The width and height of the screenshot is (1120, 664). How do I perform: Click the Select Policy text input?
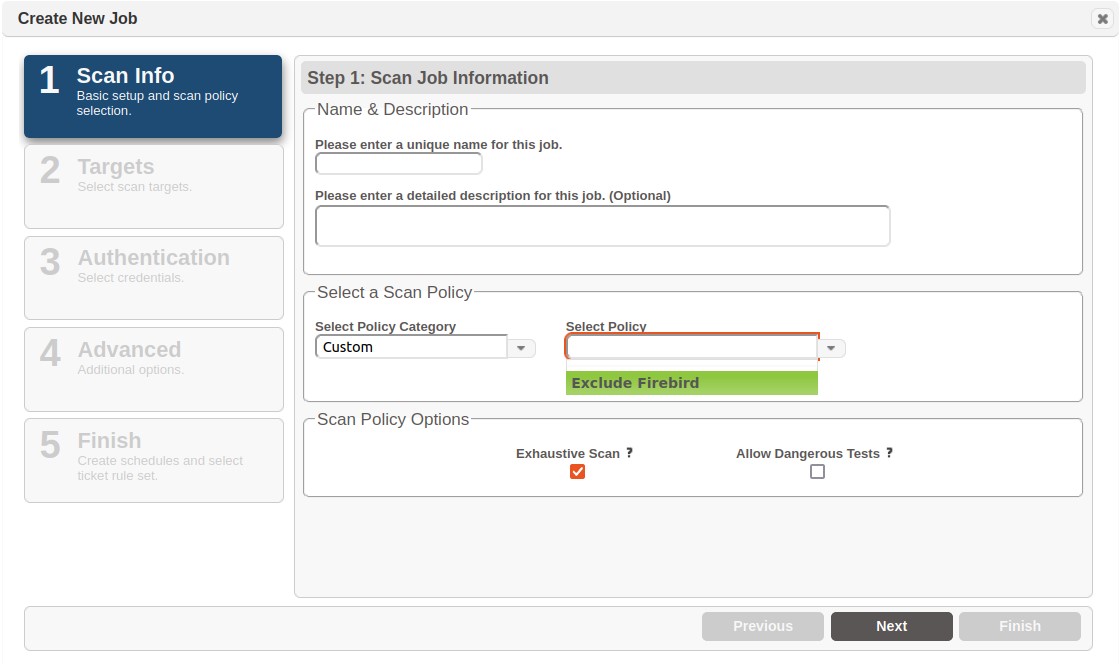(x=691, y=347)
